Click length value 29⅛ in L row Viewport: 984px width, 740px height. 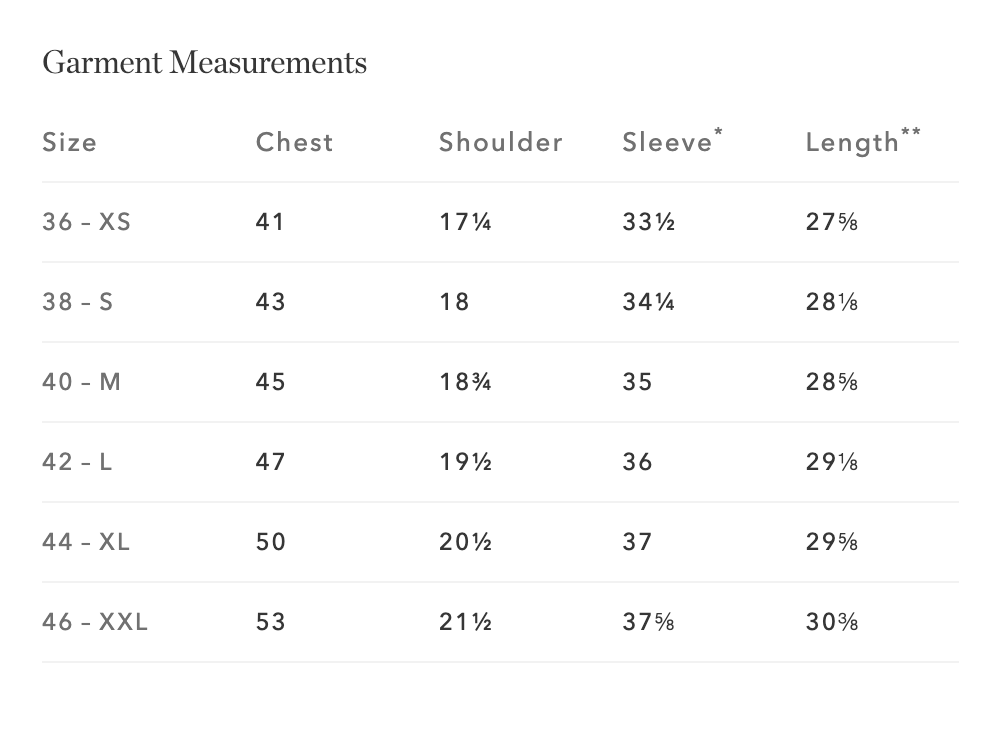point(832,462)
